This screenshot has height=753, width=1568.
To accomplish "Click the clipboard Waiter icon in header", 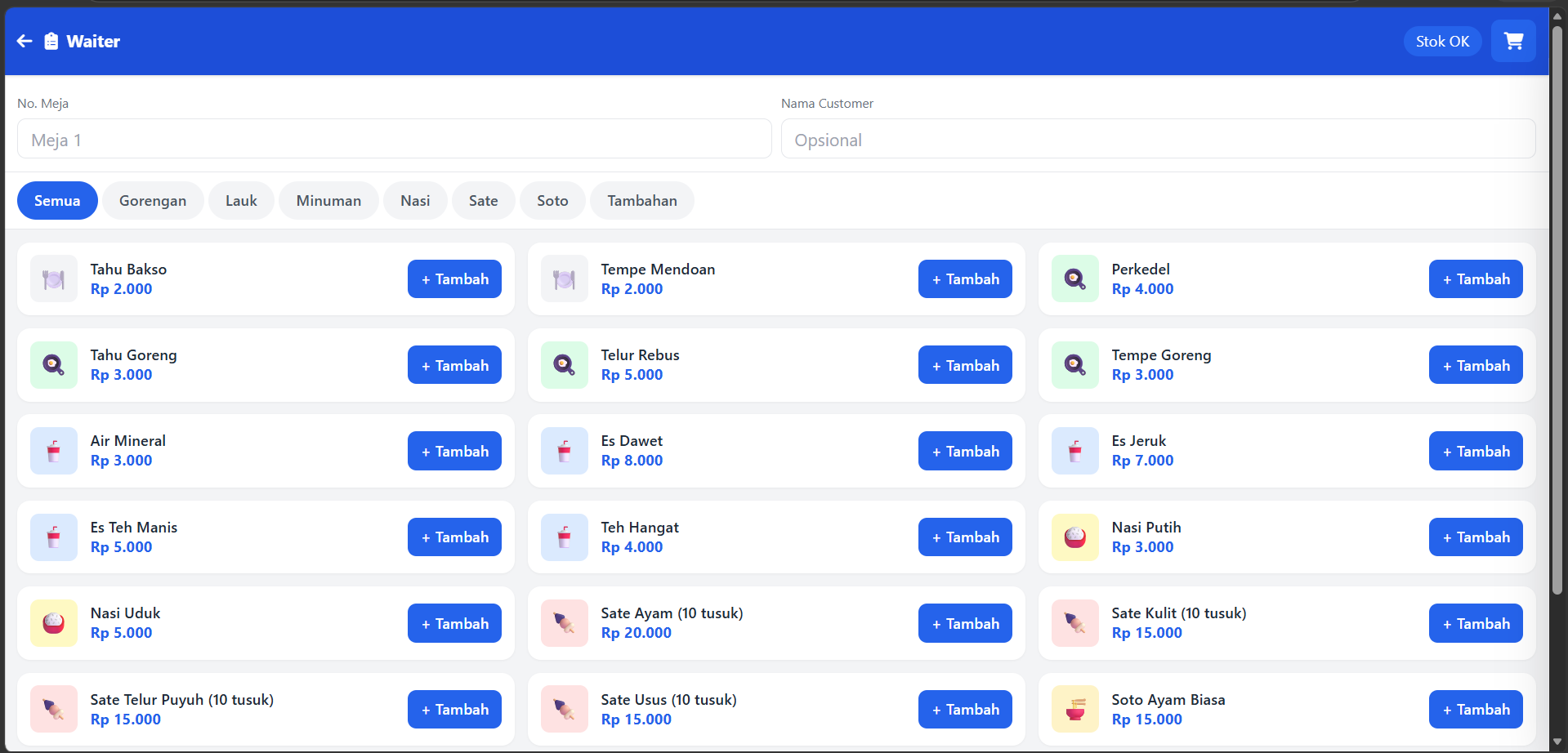I will [x=51, y=41].
